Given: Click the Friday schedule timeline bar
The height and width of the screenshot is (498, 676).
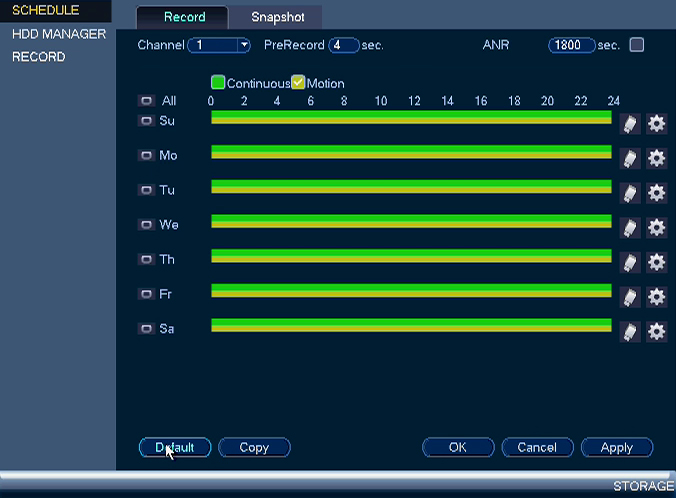Looking at the screenshot, I should coord(411,291).
